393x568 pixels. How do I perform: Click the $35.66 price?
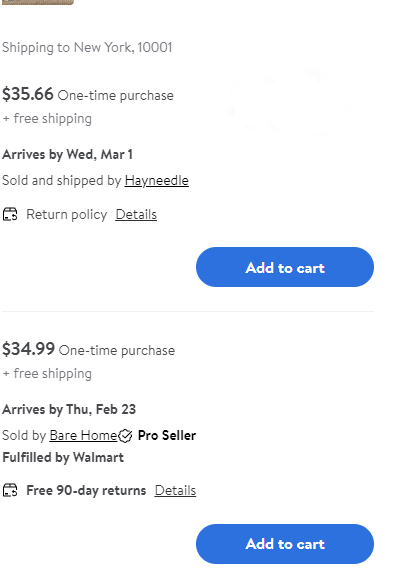point(28,94)
